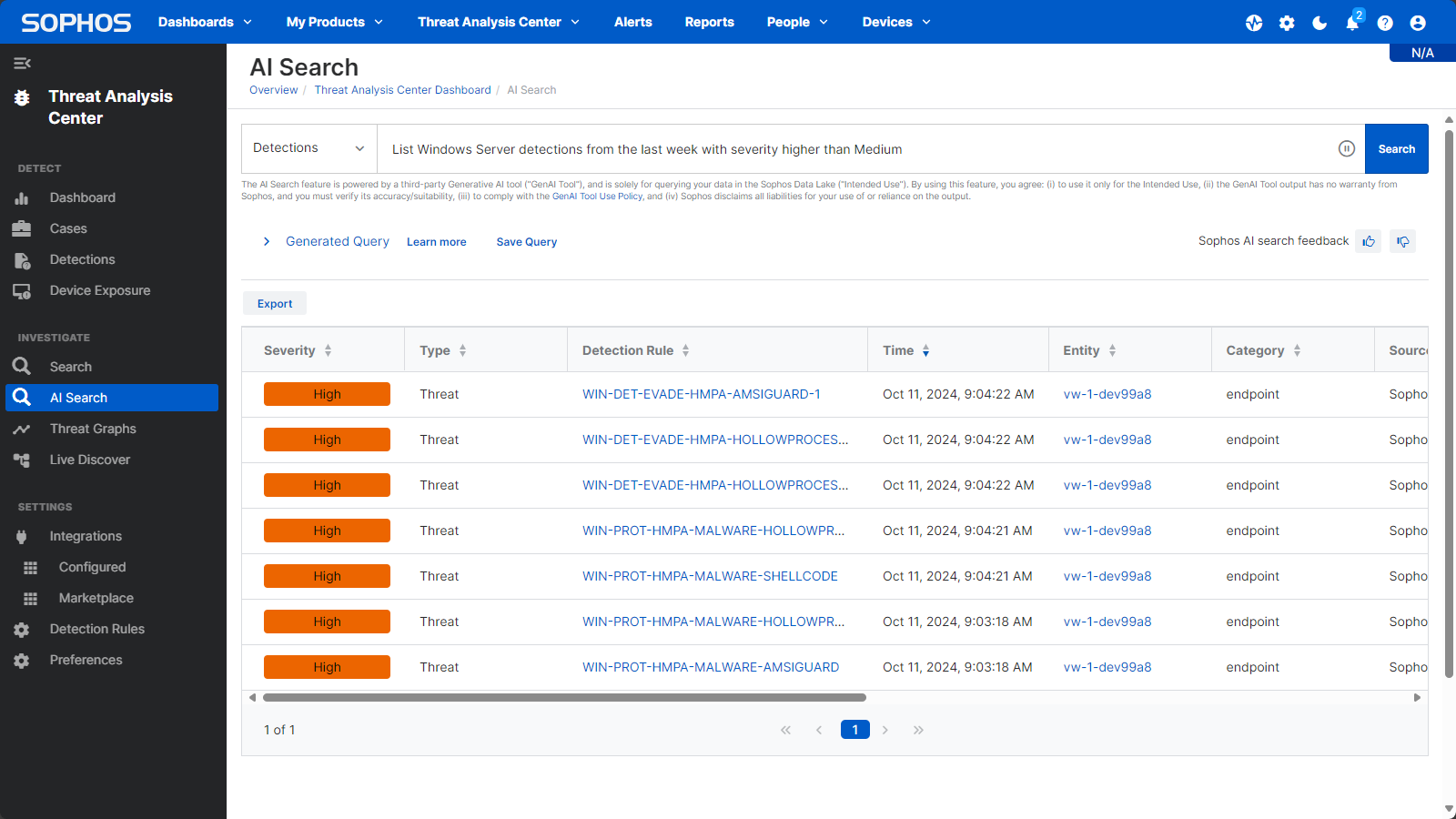Click the settings gear in top bar

click(x=1287, y=23)
